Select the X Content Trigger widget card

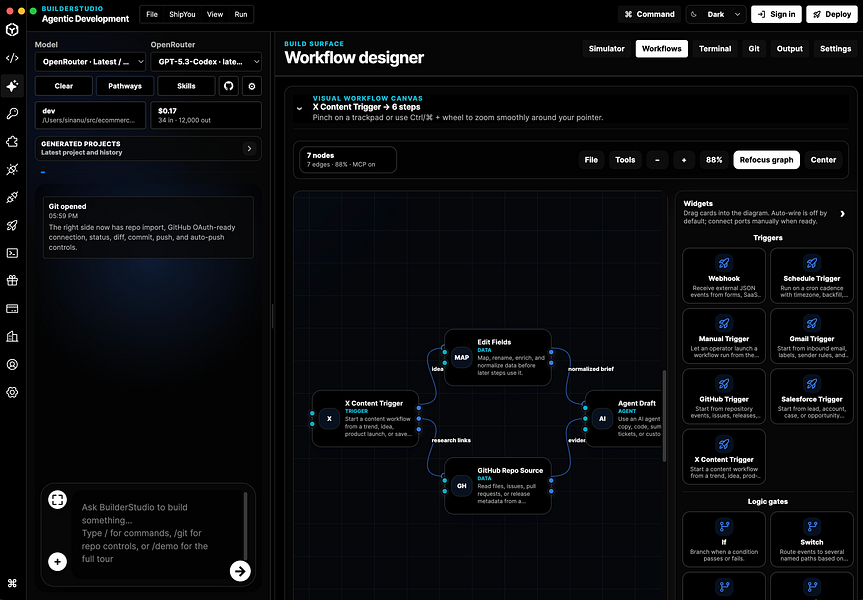coord(724,457)
